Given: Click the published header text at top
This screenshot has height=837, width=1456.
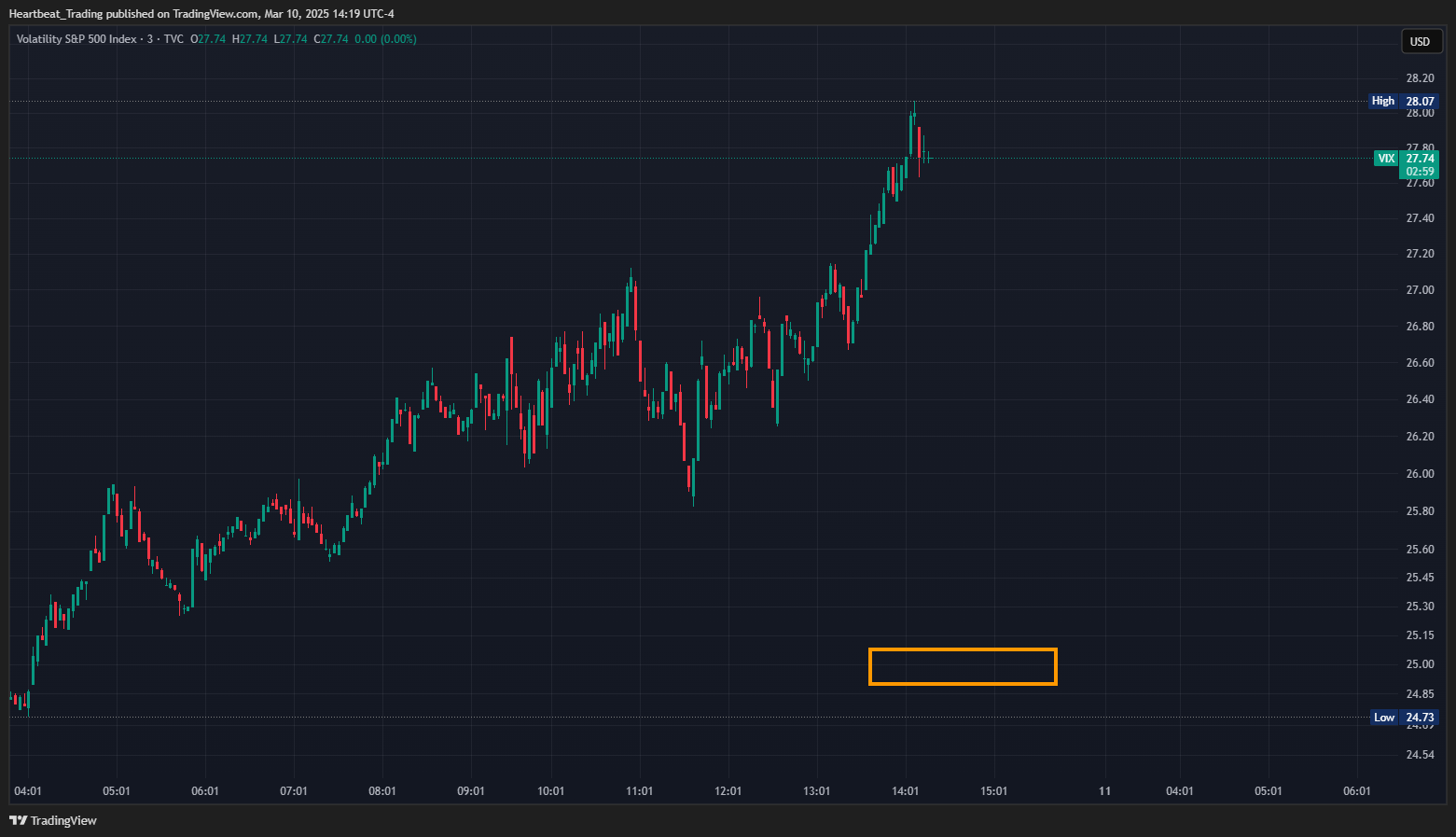Looking at the screenshot, I should pos(201,13).
